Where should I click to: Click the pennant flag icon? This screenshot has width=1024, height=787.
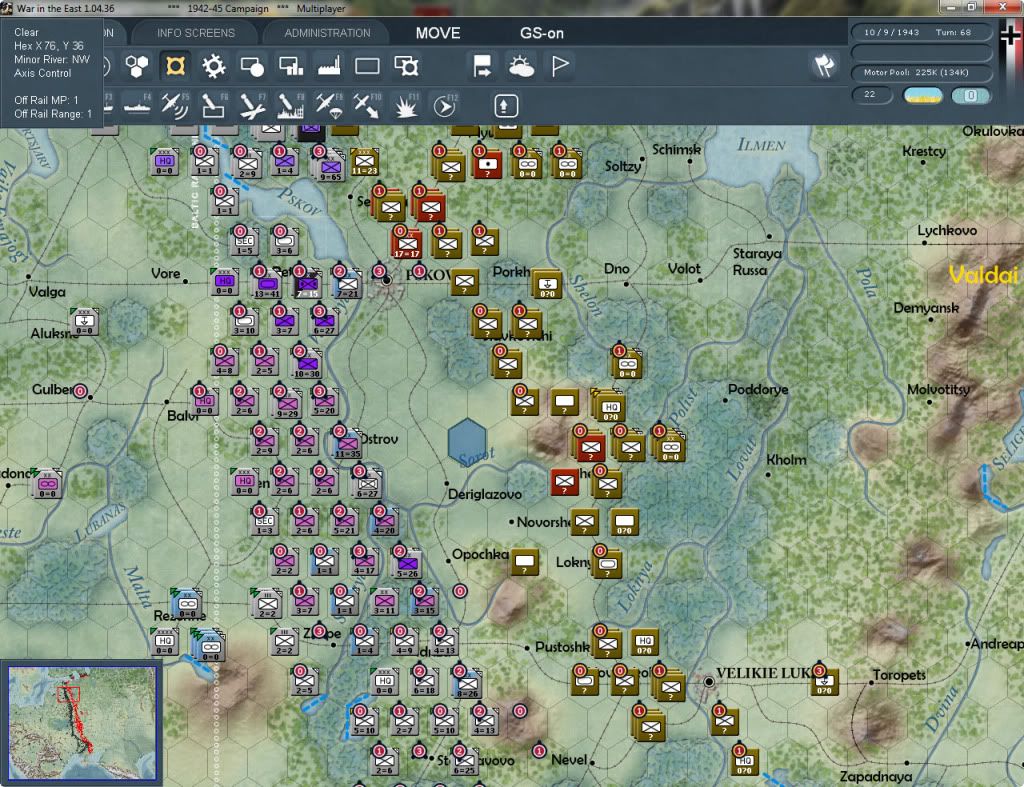pos(560,66)
